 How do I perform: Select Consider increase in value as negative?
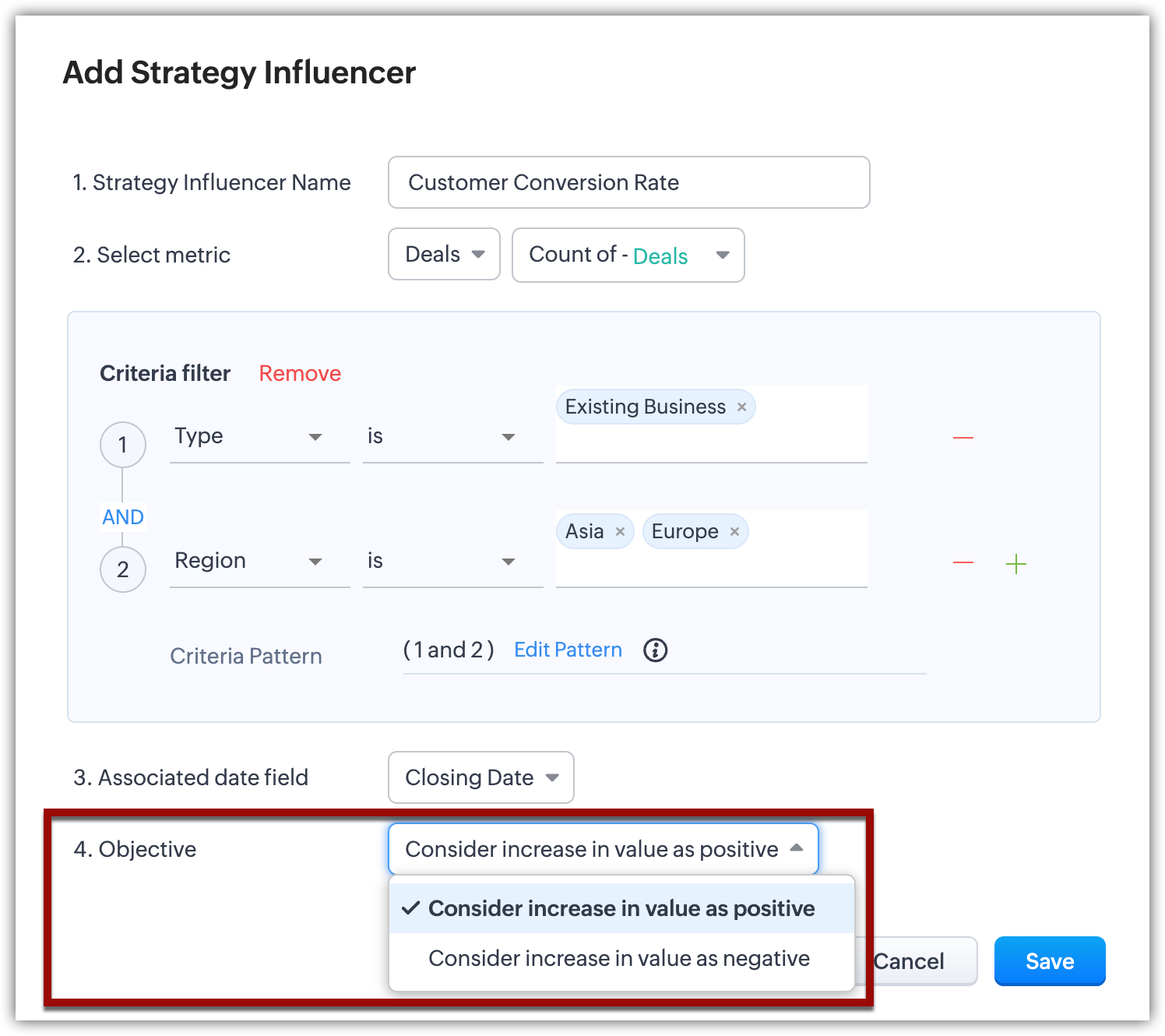619,959
